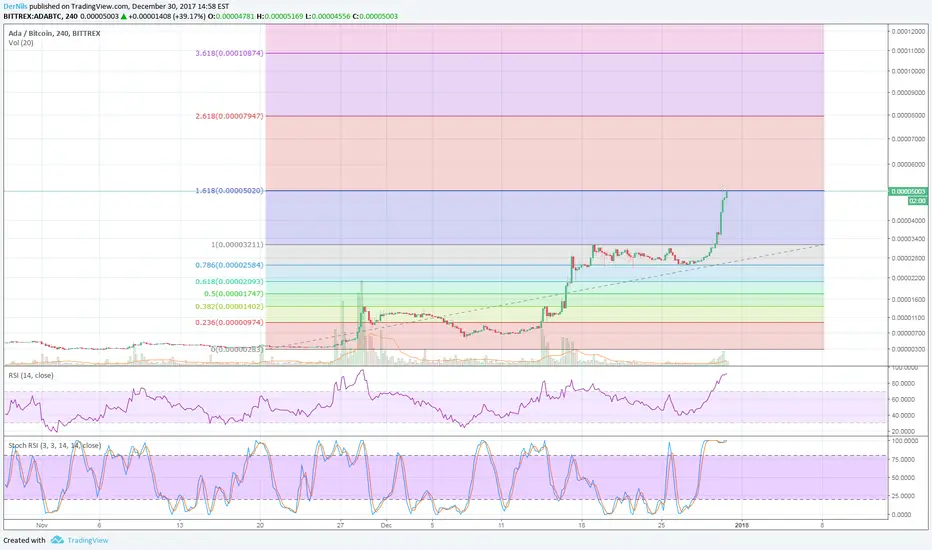Viewport: 932px width, 550px height.
Task: Click the H:0.00005169 high value in header
Action: (279, 16)
